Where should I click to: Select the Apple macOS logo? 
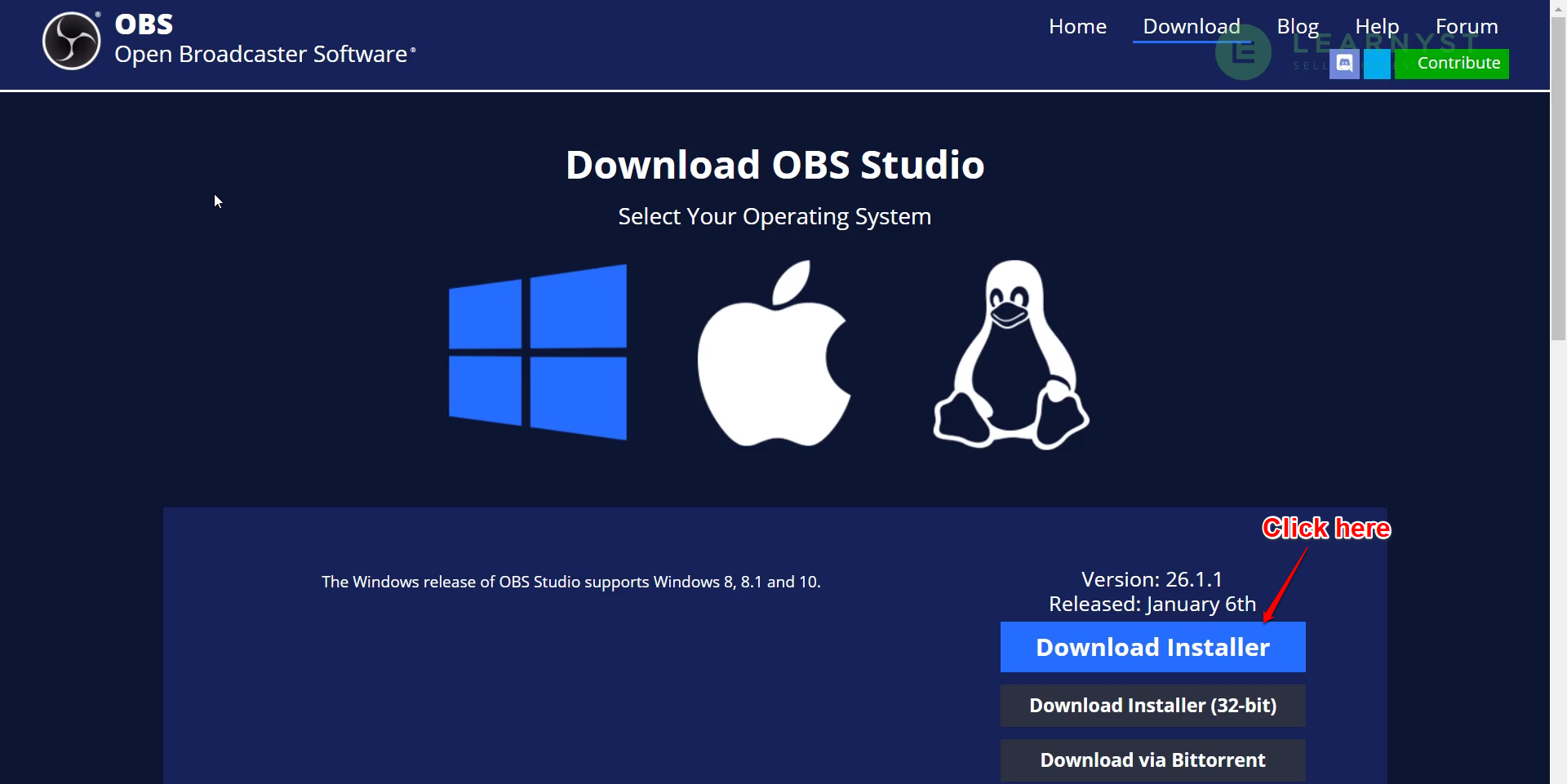[x=774, y=353]
